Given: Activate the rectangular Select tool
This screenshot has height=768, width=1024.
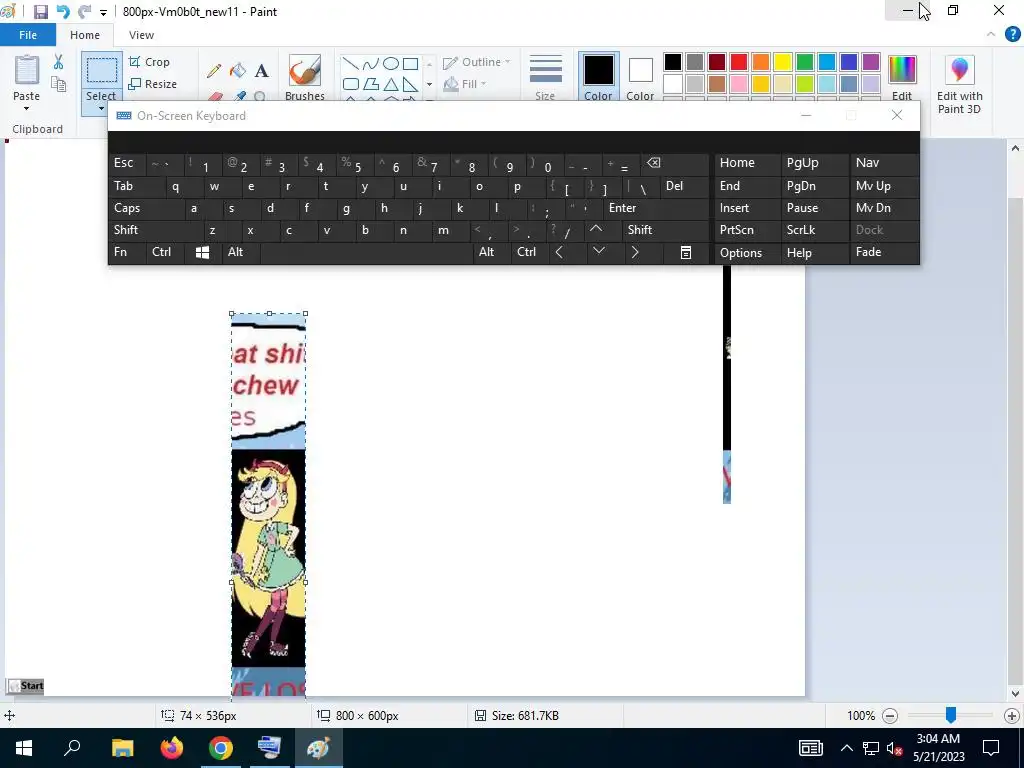Looking at the screenshot, I should pyautogui.click(x=102, y=70).
